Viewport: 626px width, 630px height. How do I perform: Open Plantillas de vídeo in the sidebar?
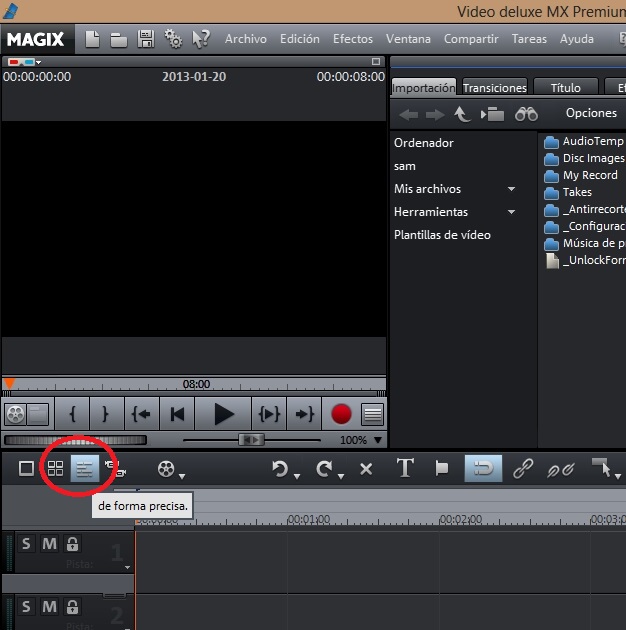click(x=442, y=235)
